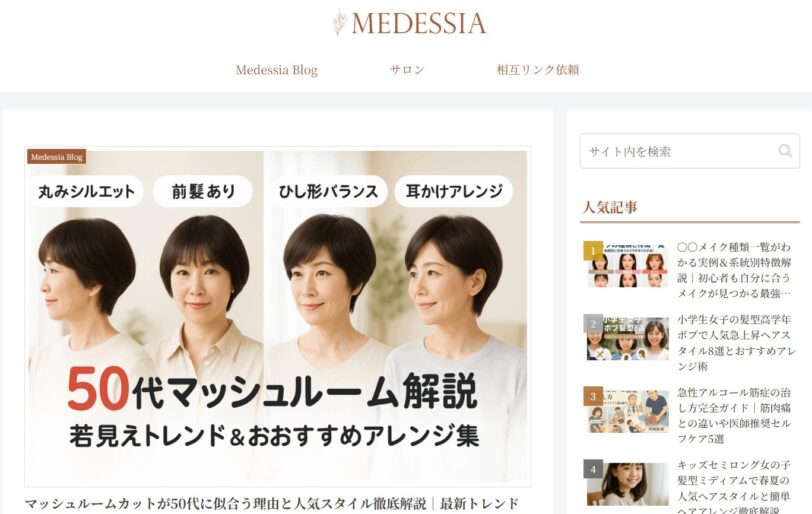This screenshot has width=812, height=514.
Task: Open the 急性アルコール筋症 article link
Action: click(734, 416)
